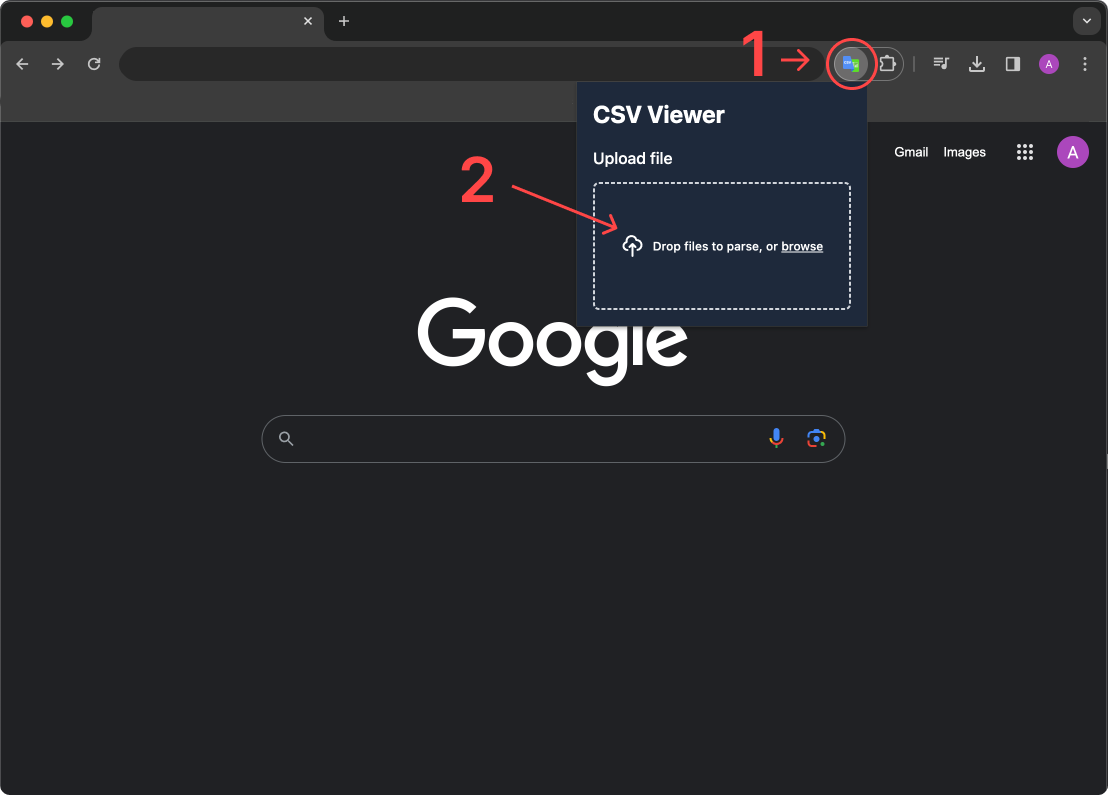Open the upload file drop zone
The image size is (1108, 795).
(722, 246)
